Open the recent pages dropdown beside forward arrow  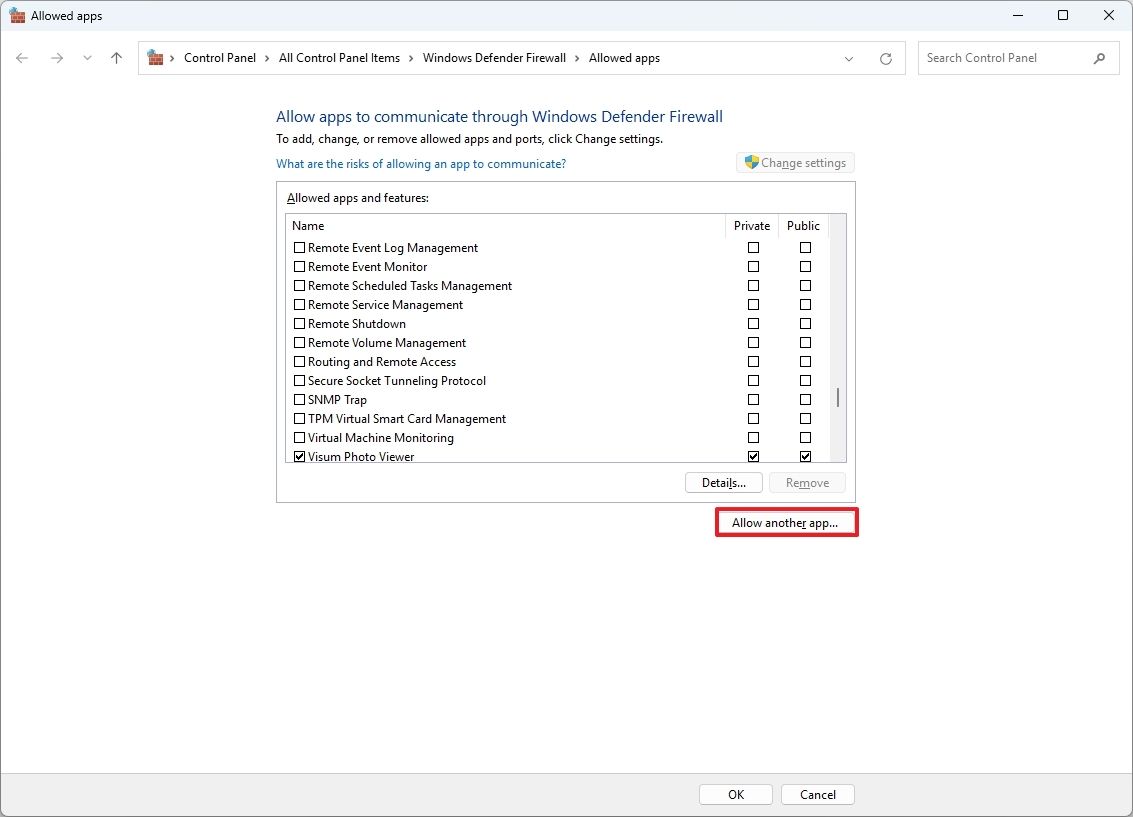point(87,58)
